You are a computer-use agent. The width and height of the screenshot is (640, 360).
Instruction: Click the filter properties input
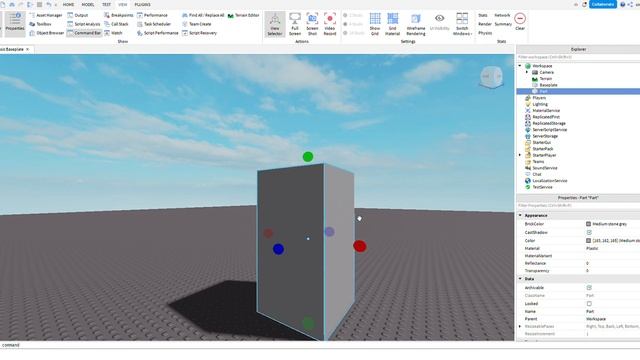(x=578, y=206)
